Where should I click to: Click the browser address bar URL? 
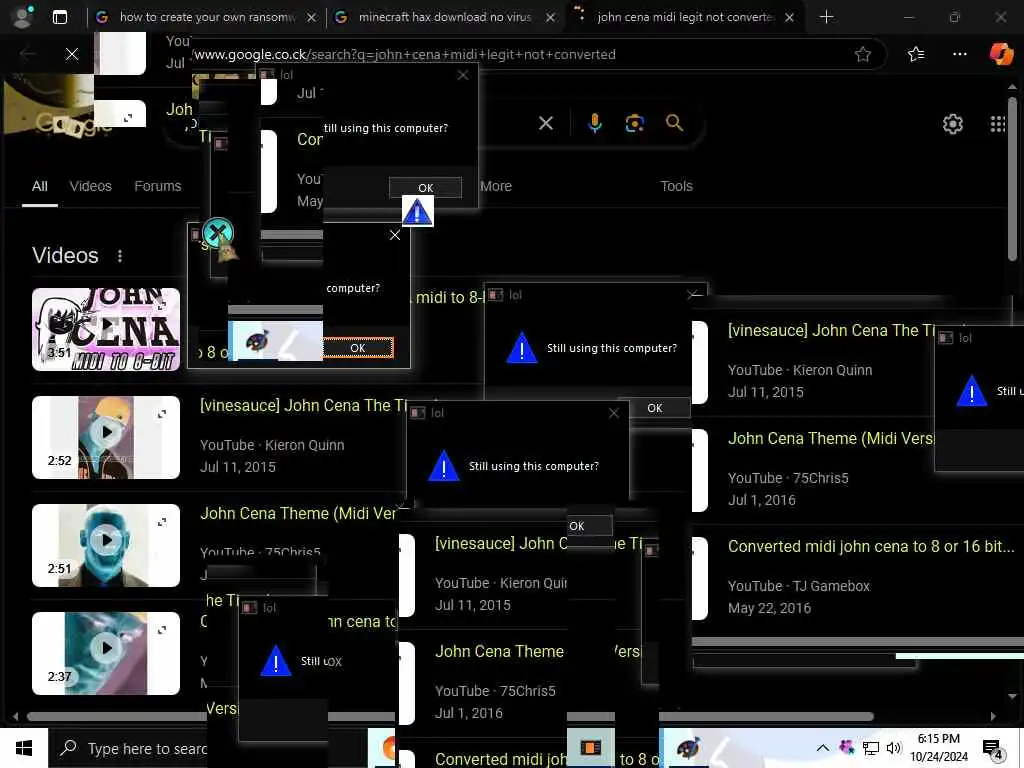(x=405, y=54)
